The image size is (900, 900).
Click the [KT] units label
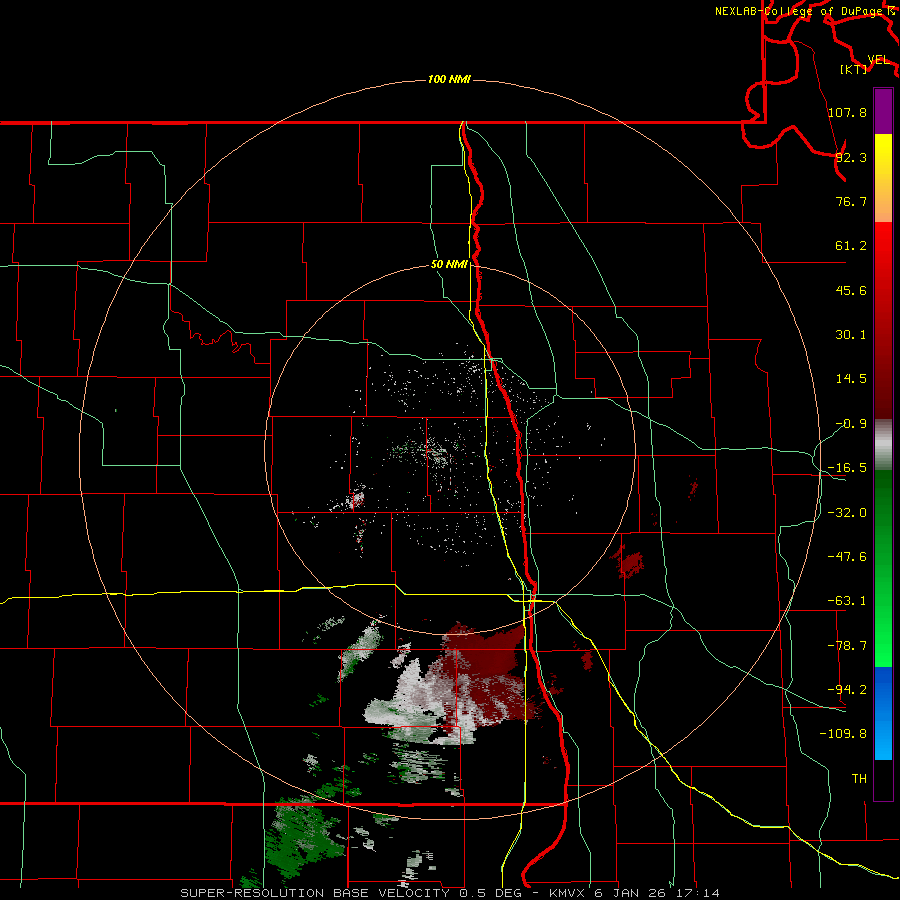854,69
